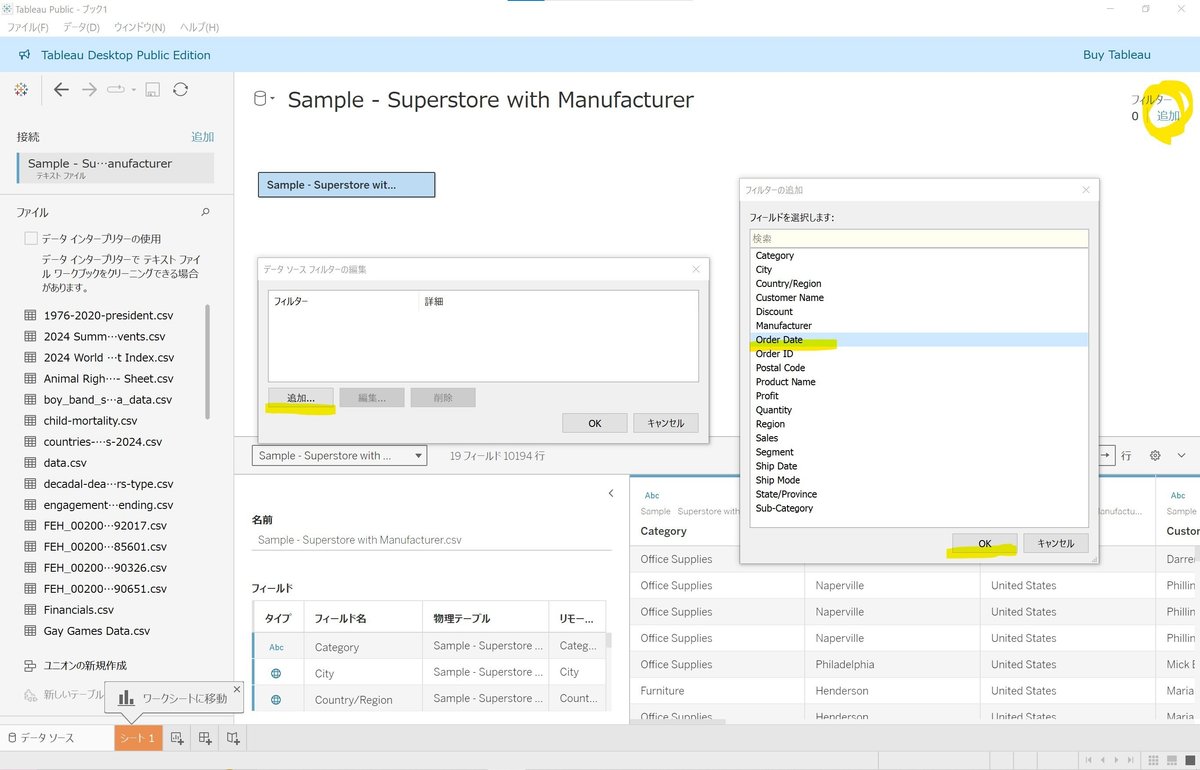Go forward with the right arrow icon
Image resolution: width=1200 pixels, height=770 pixels.
tap(89, 90)
